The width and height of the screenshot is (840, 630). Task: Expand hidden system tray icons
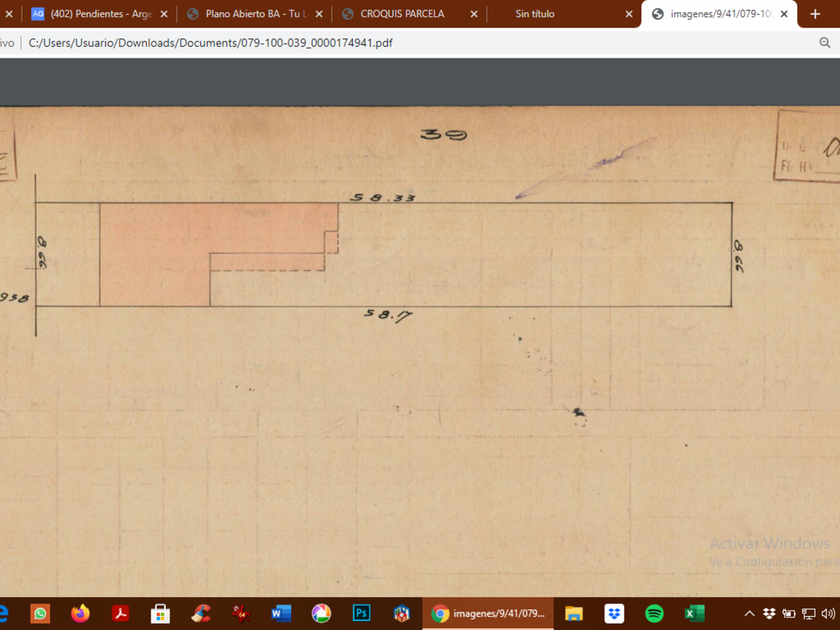coord(749,614)
